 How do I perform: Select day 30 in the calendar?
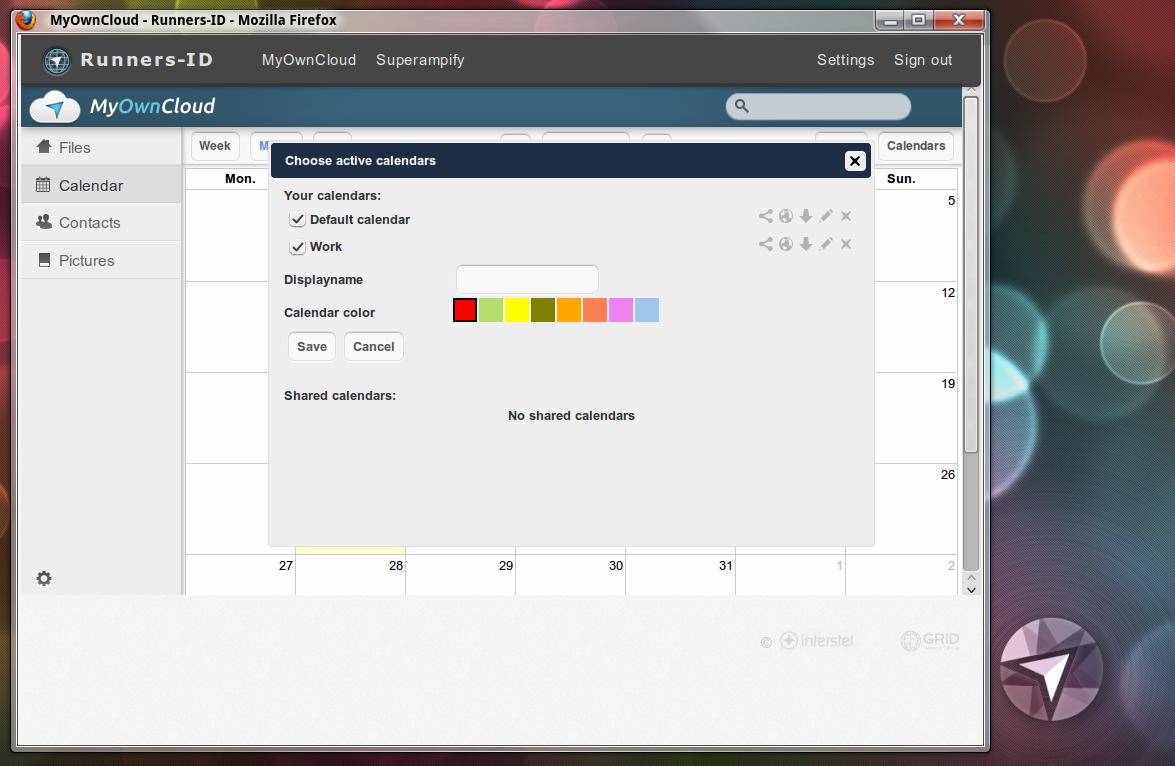[x=571, y=575]
